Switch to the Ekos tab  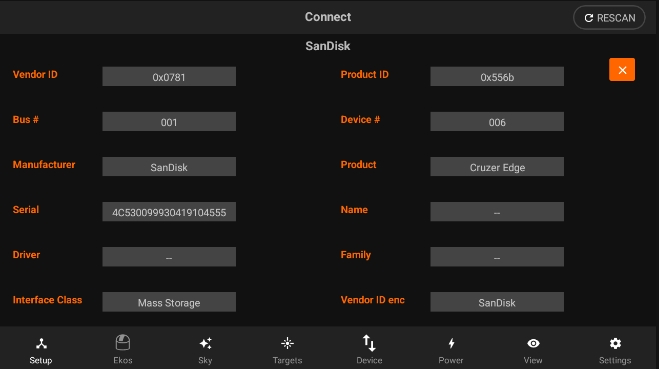[x=123, y=349]
